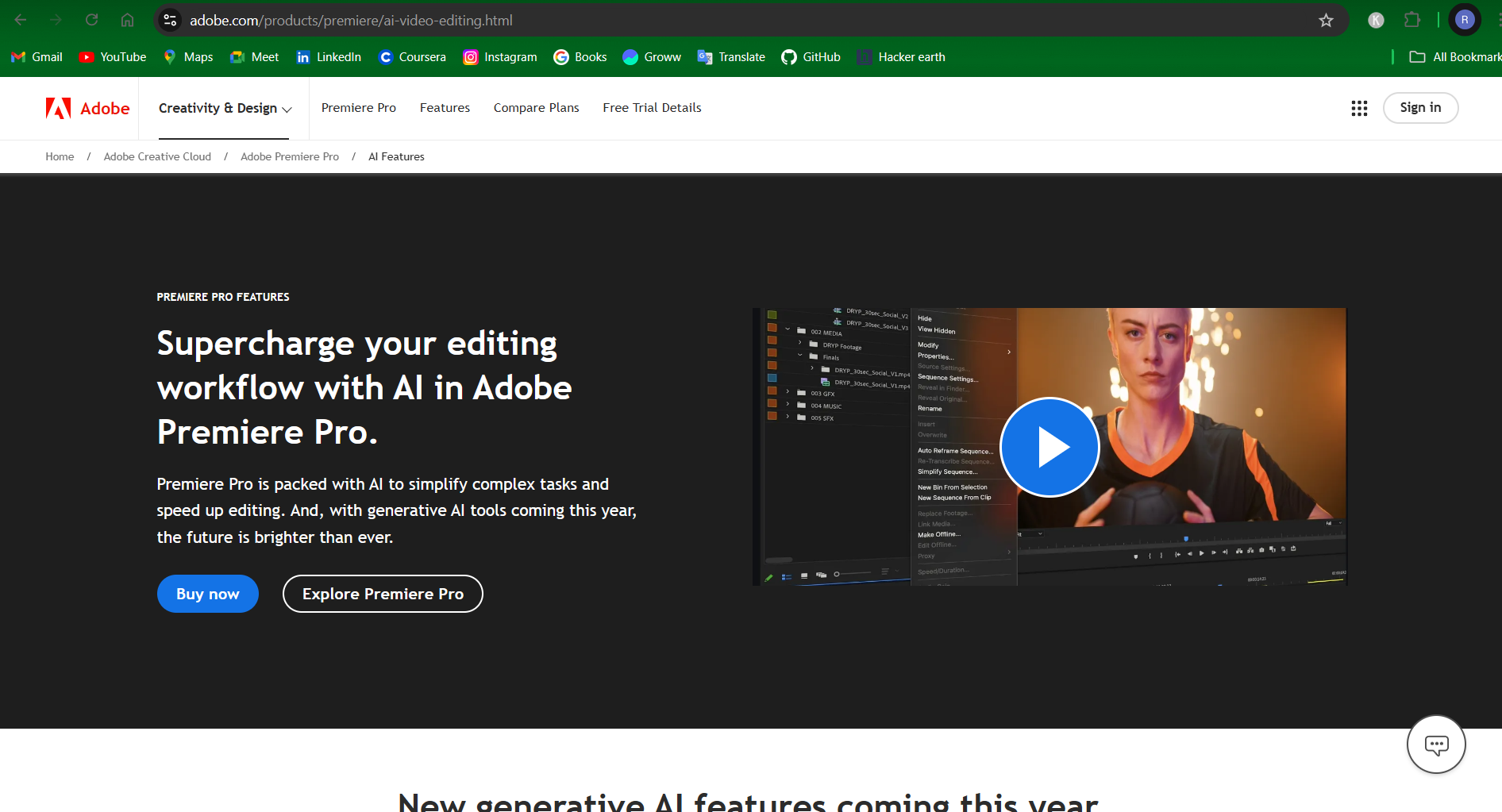Reload the current page
The width and height of the screenshot is (1502, 812).
(x=91, y=20)
